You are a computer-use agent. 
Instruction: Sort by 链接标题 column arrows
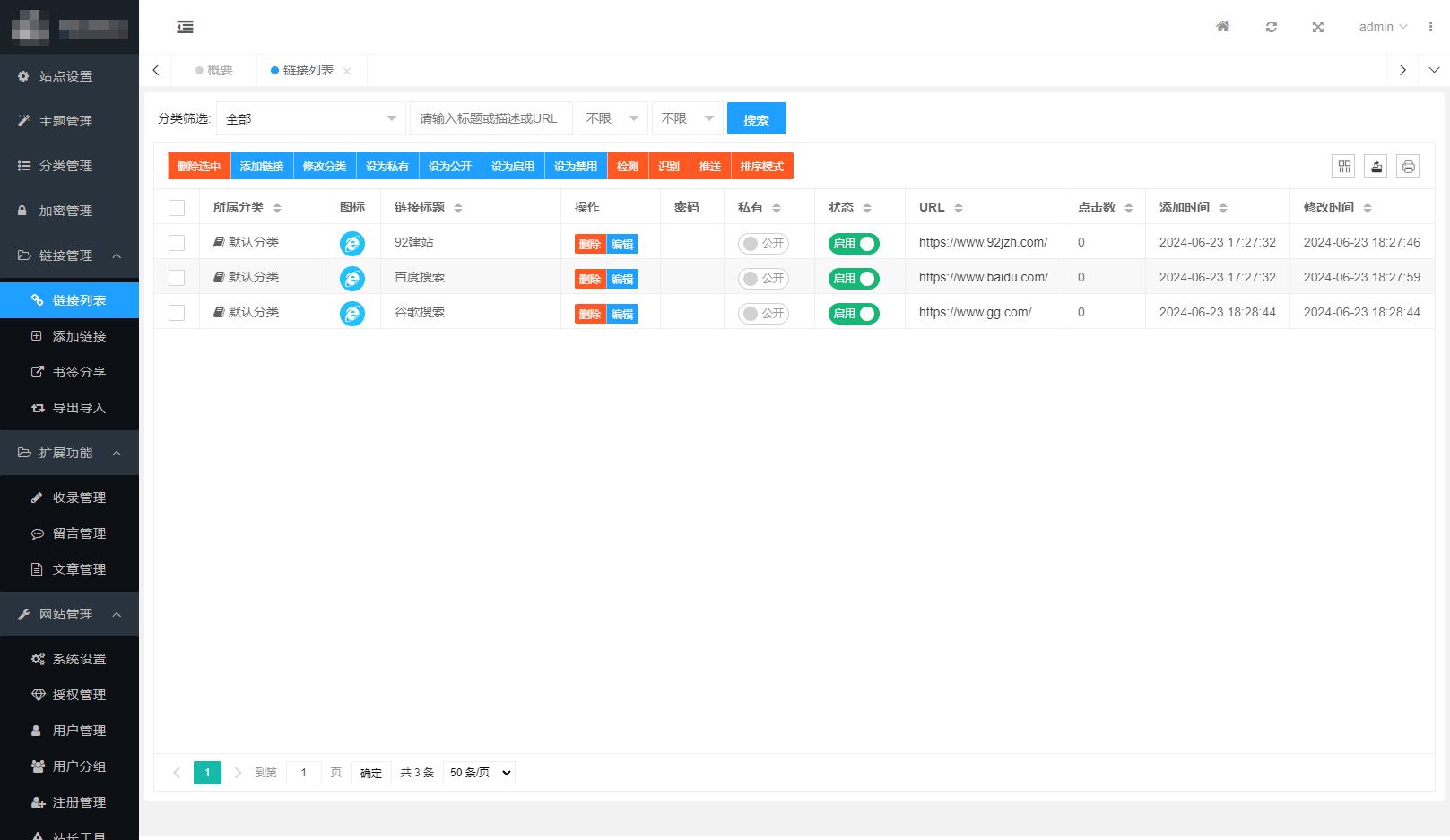coord(458,208)
